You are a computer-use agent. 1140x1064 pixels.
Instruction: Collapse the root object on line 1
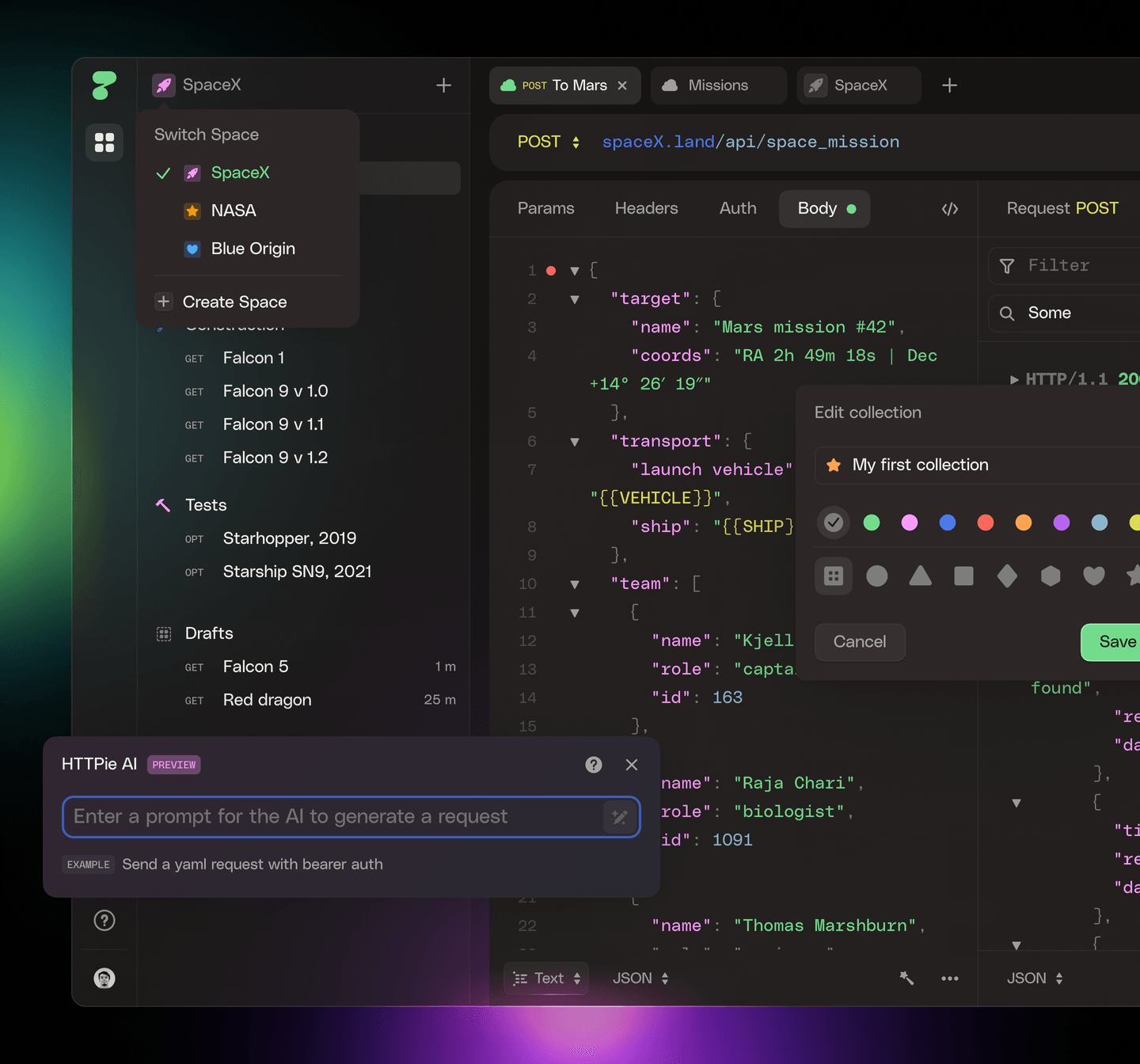click(x=575, y=271)
